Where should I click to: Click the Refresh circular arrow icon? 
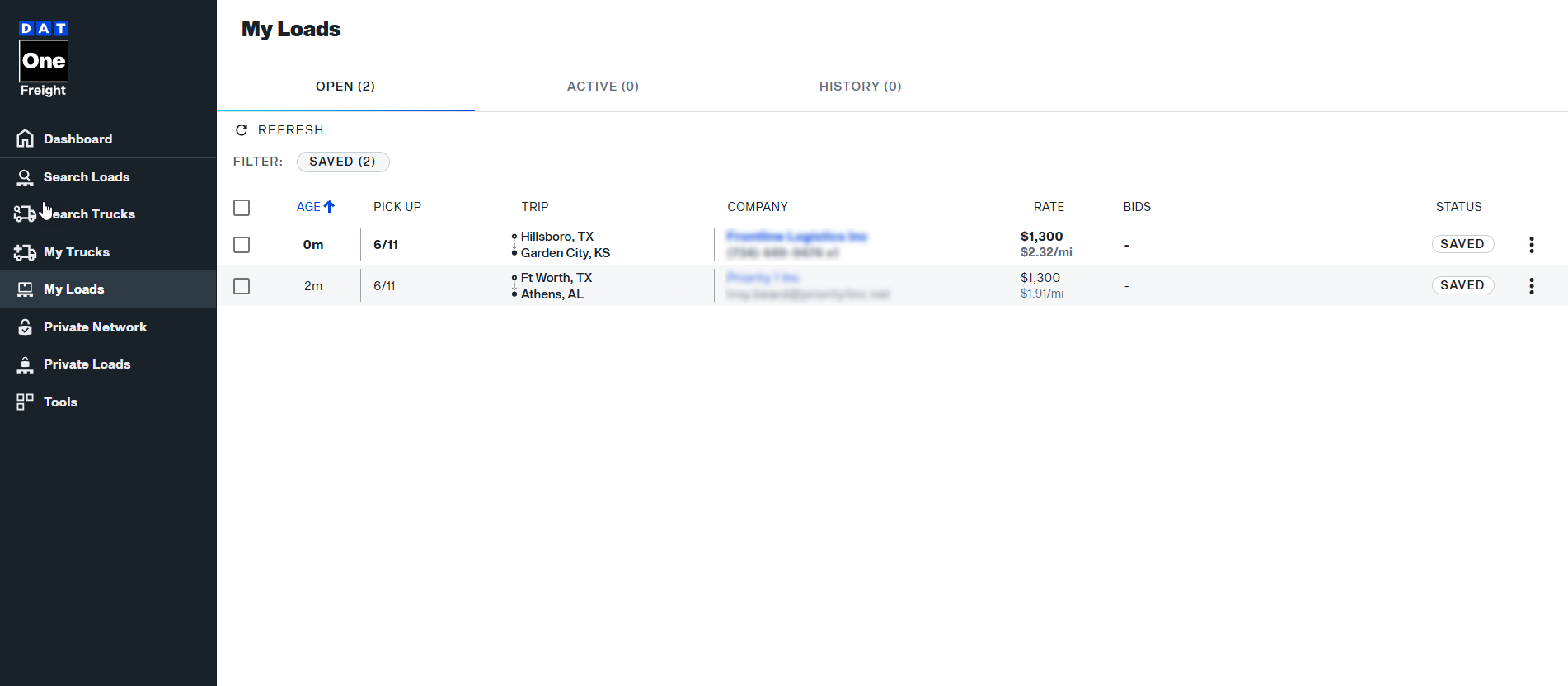point(242,130)
